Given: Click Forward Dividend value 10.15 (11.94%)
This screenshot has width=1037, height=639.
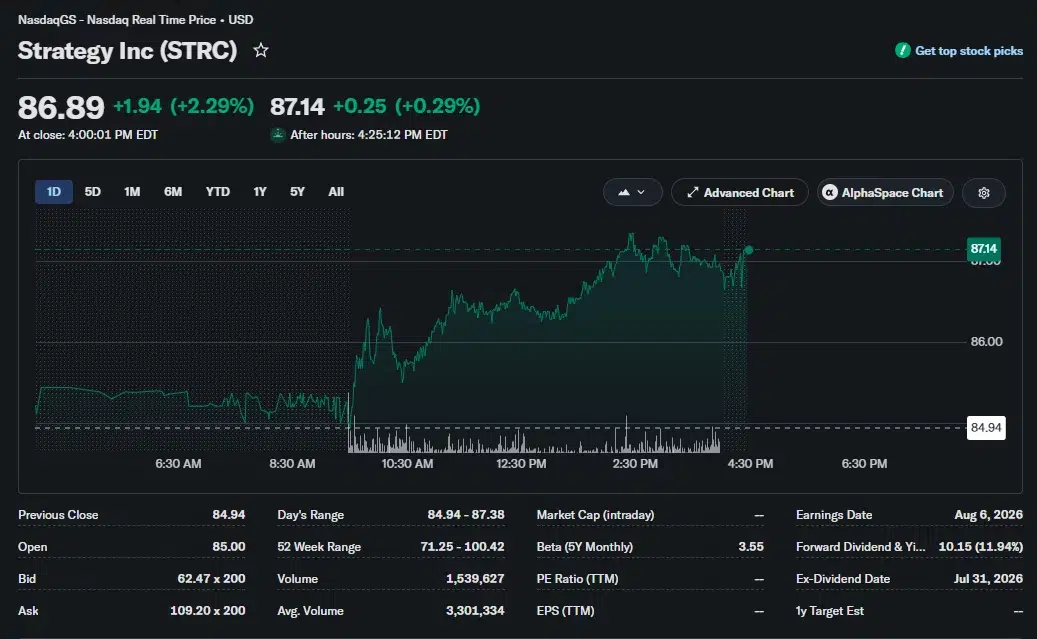Looking at the screenshot, I should point(981,546).
